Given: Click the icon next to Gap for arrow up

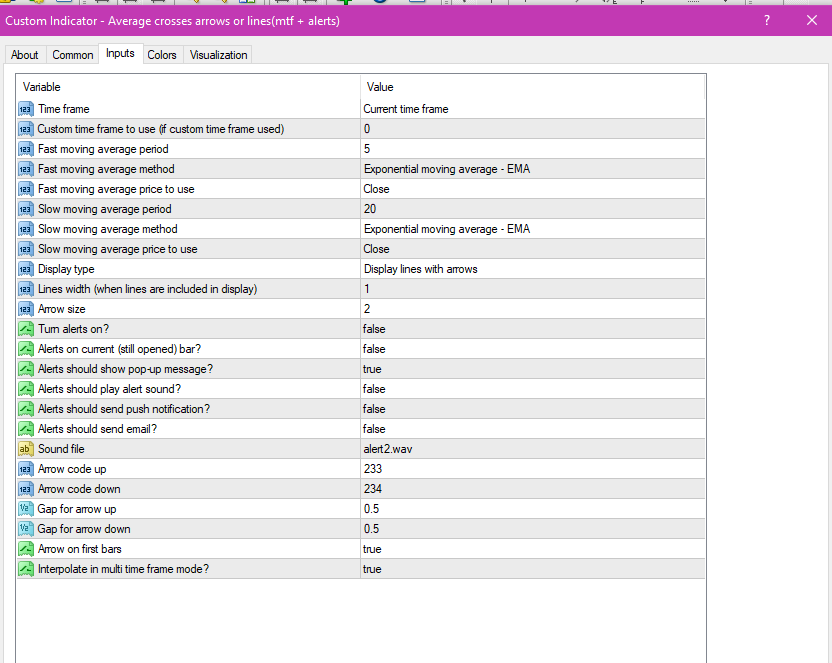Looking at the screenshot, I should [26, 509].
